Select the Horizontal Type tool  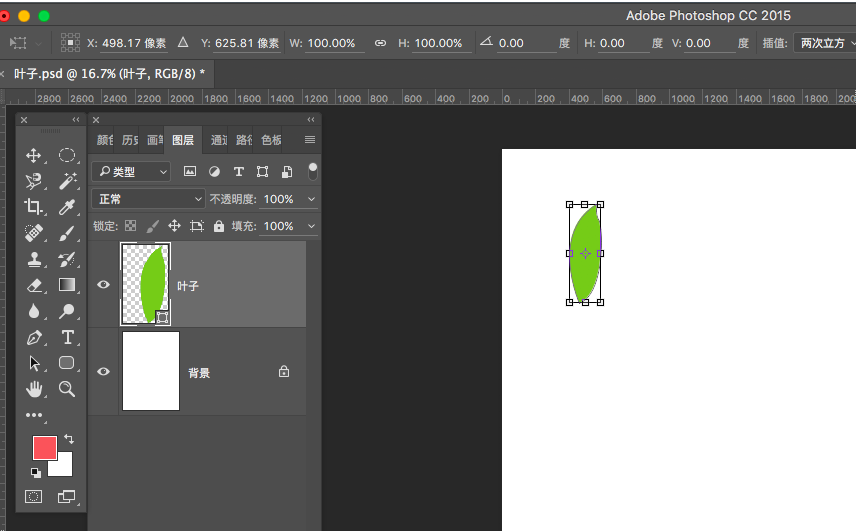point(67,337)
